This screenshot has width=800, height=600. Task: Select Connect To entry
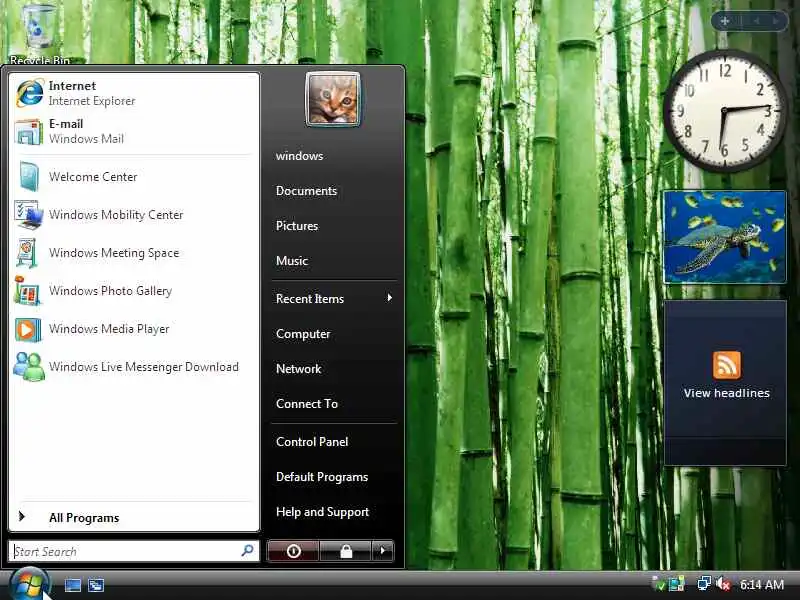307,404
